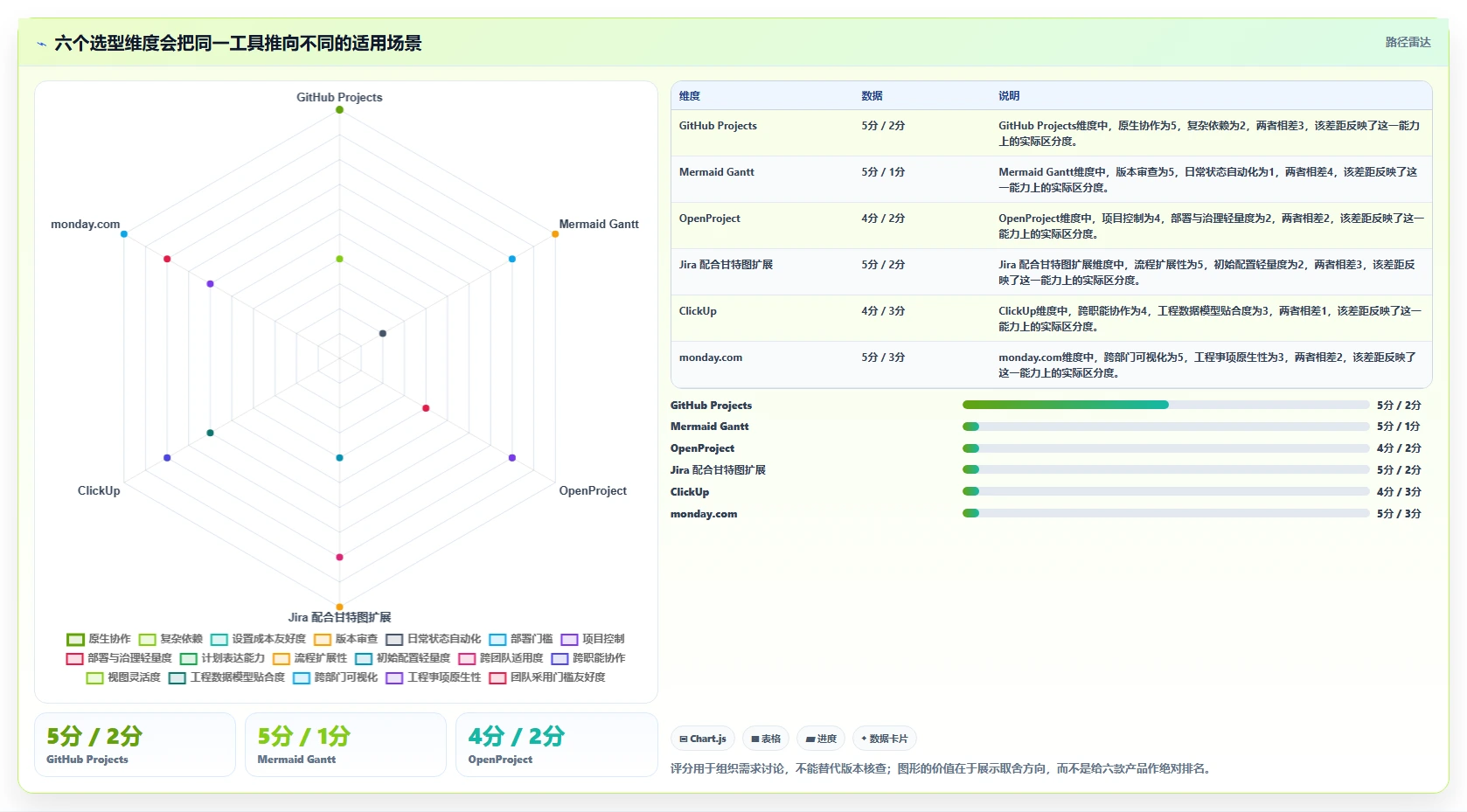
Task: Click the dark gray data point near radar center
Action: 383,333
